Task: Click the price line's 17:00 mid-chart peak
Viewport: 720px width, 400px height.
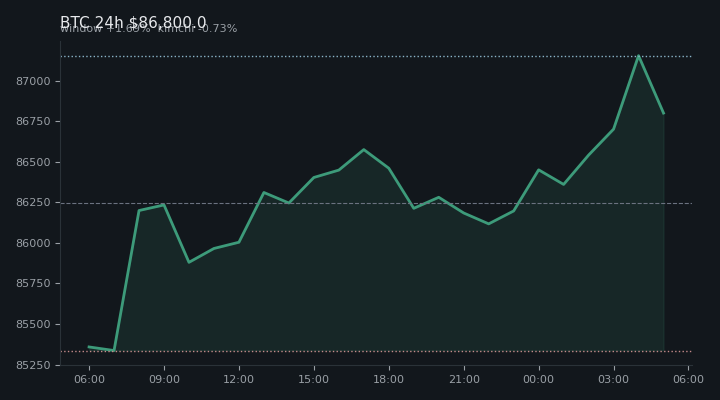Action: (364, 149)
